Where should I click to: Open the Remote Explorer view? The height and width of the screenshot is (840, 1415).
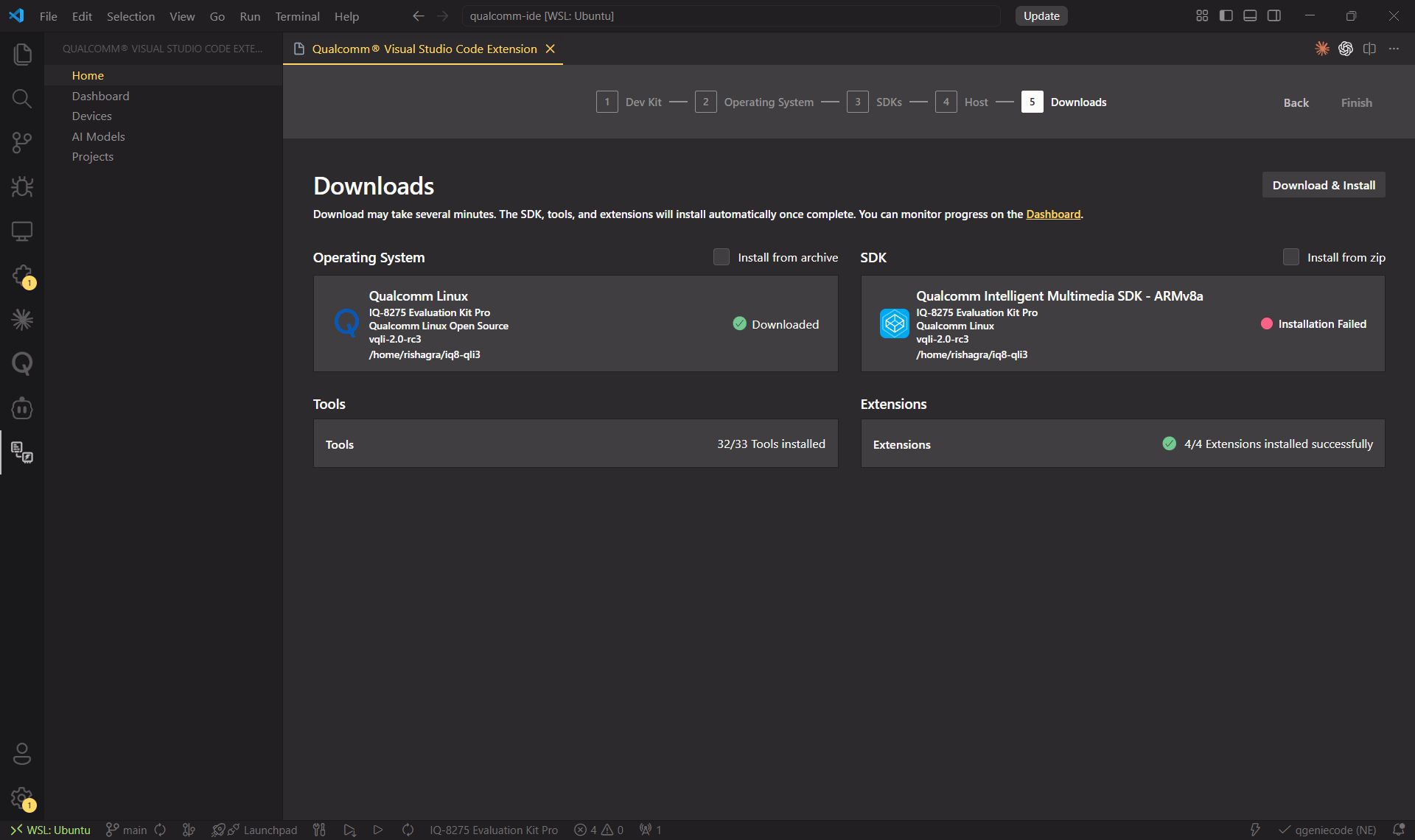click(x=22, y=231)
